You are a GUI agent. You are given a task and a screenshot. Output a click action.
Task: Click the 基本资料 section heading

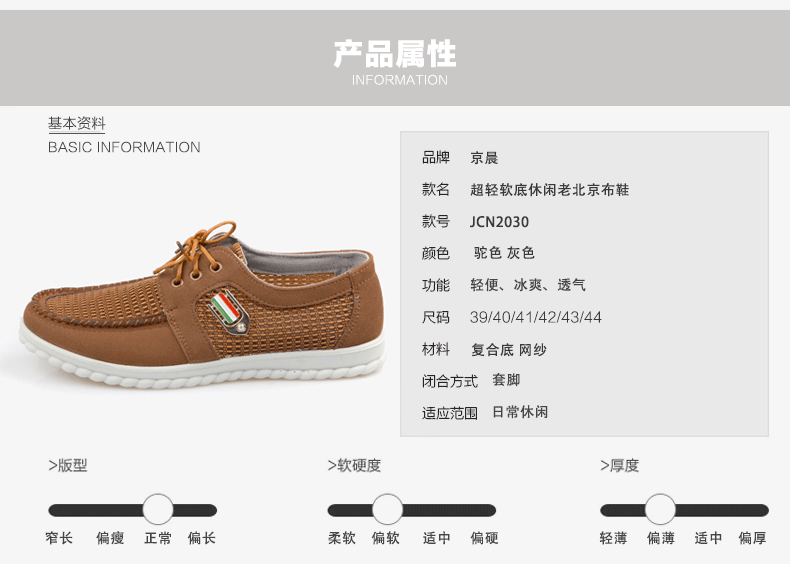click(77, 123)
